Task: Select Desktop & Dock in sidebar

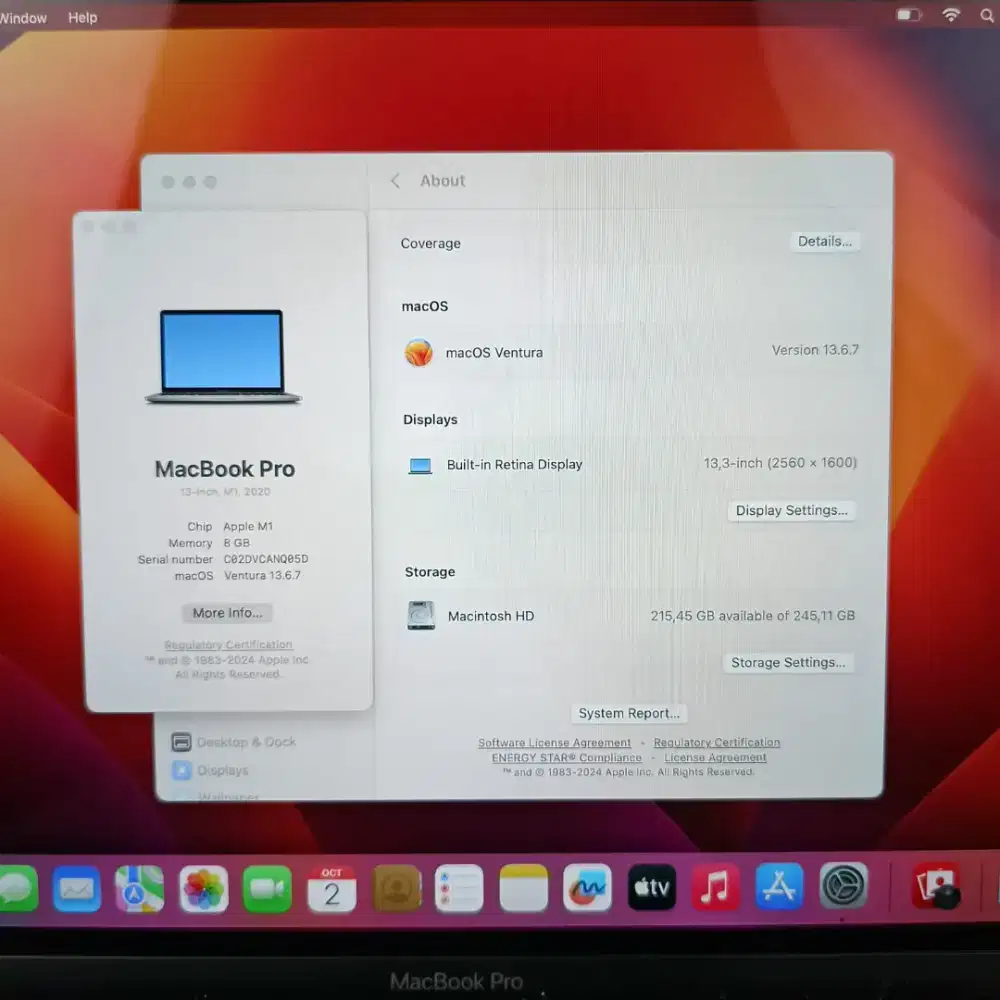Action: click(245, 742)
